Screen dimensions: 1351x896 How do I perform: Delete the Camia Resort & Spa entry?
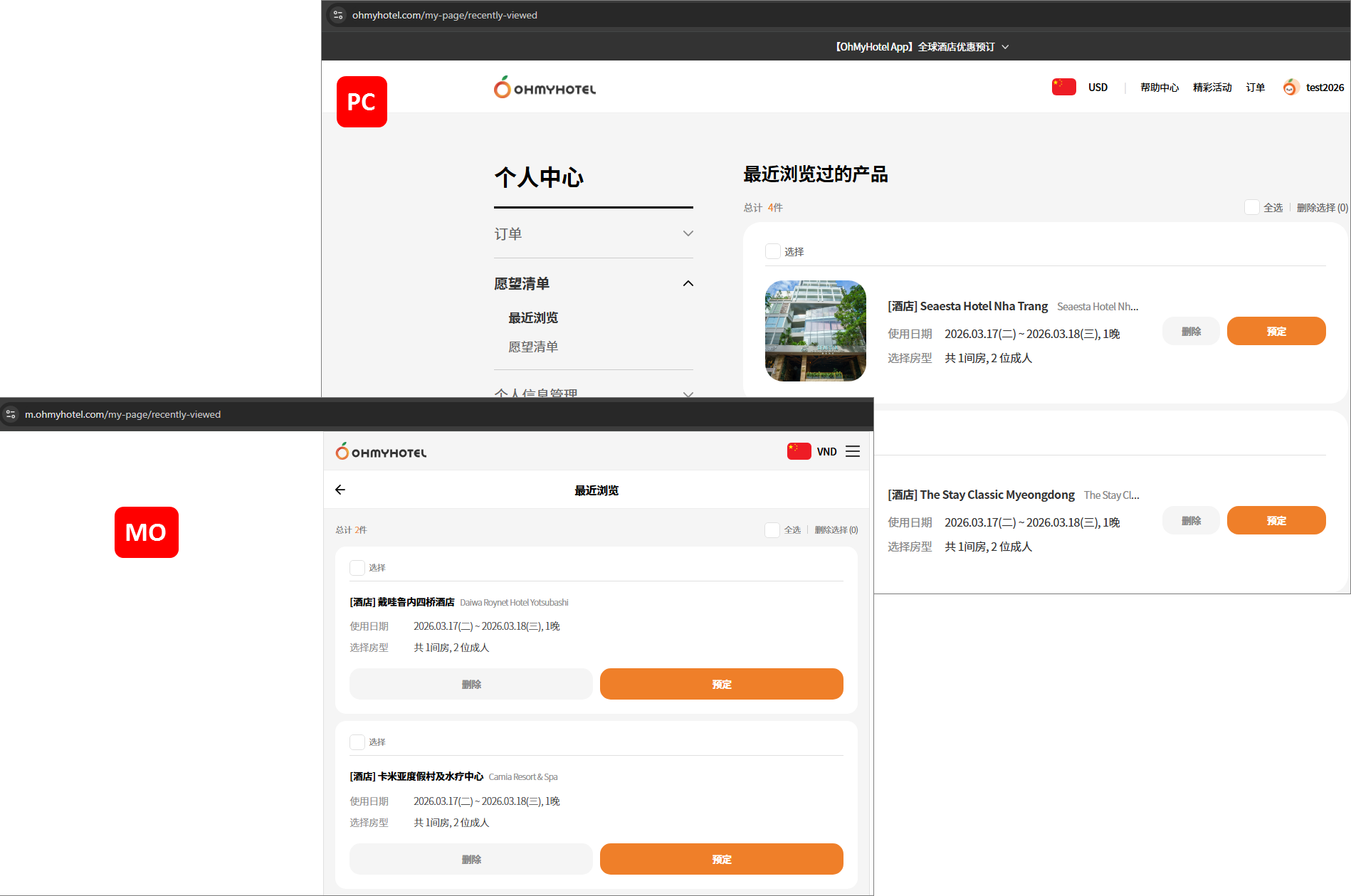point(471,859)
